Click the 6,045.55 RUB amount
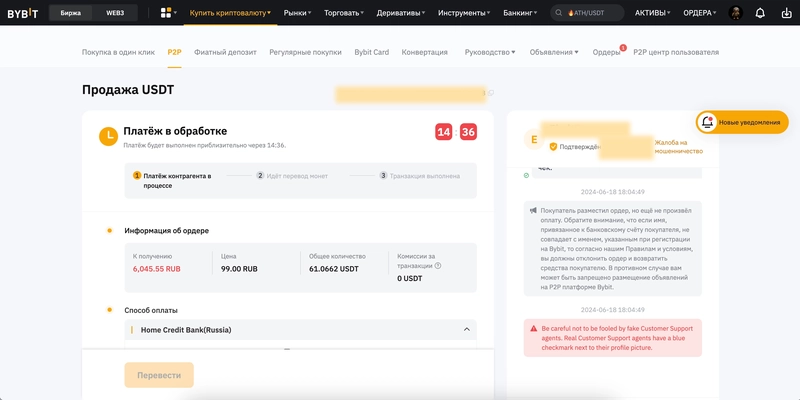The height and width of the screenshot is (400, 800). pyautogui.click(x=157, y=269)
